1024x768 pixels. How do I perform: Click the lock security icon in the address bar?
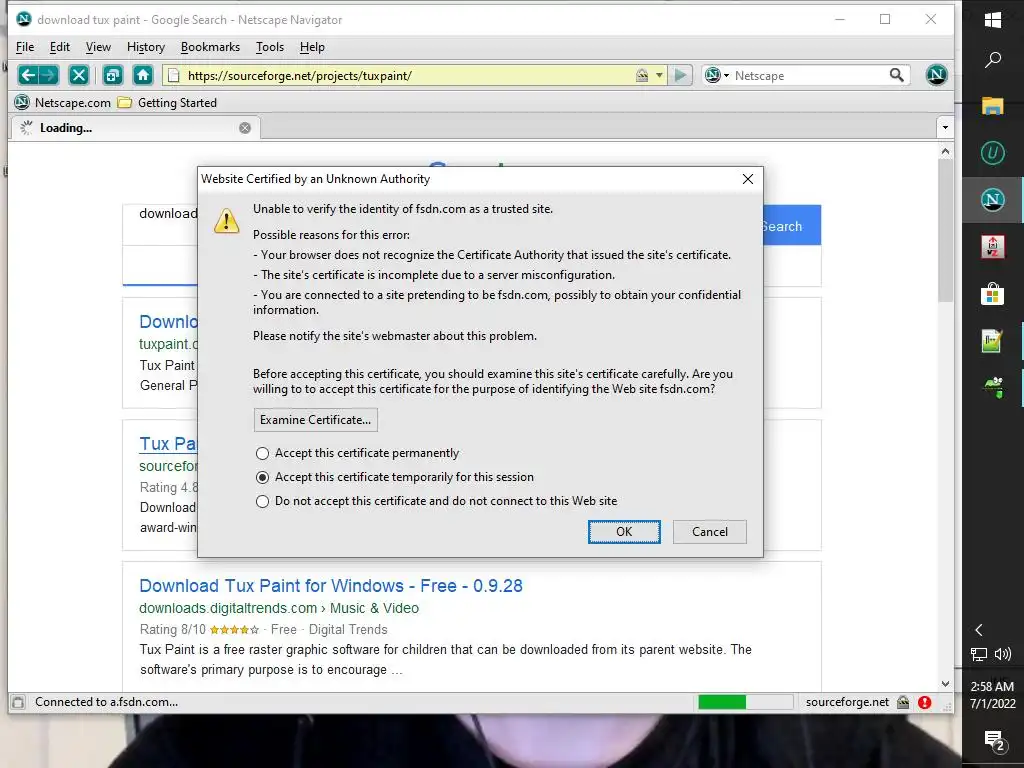[x=642, y=76]
